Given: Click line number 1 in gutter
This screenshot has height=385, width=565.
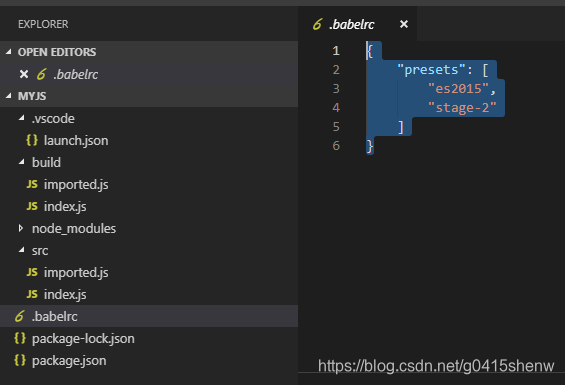Looking at the screenshot, I should point(336,50).
